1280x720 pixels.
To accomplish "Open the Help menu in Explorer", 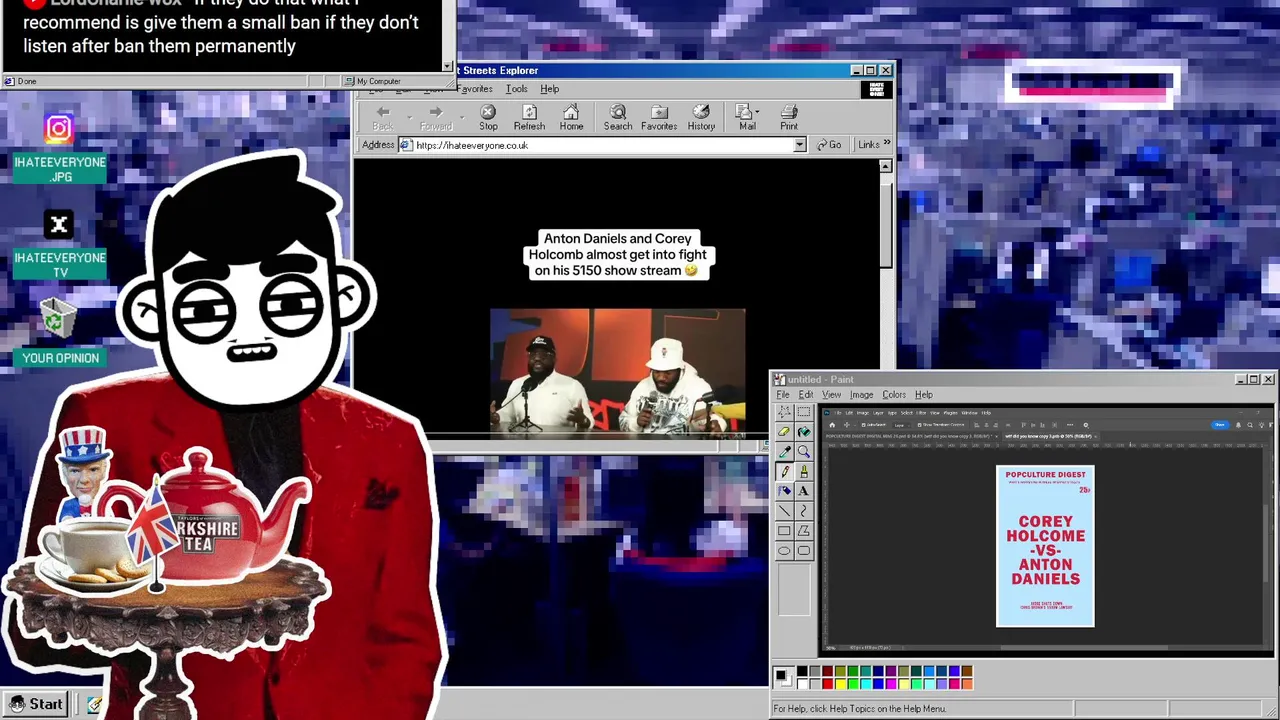I will (549, 89).
